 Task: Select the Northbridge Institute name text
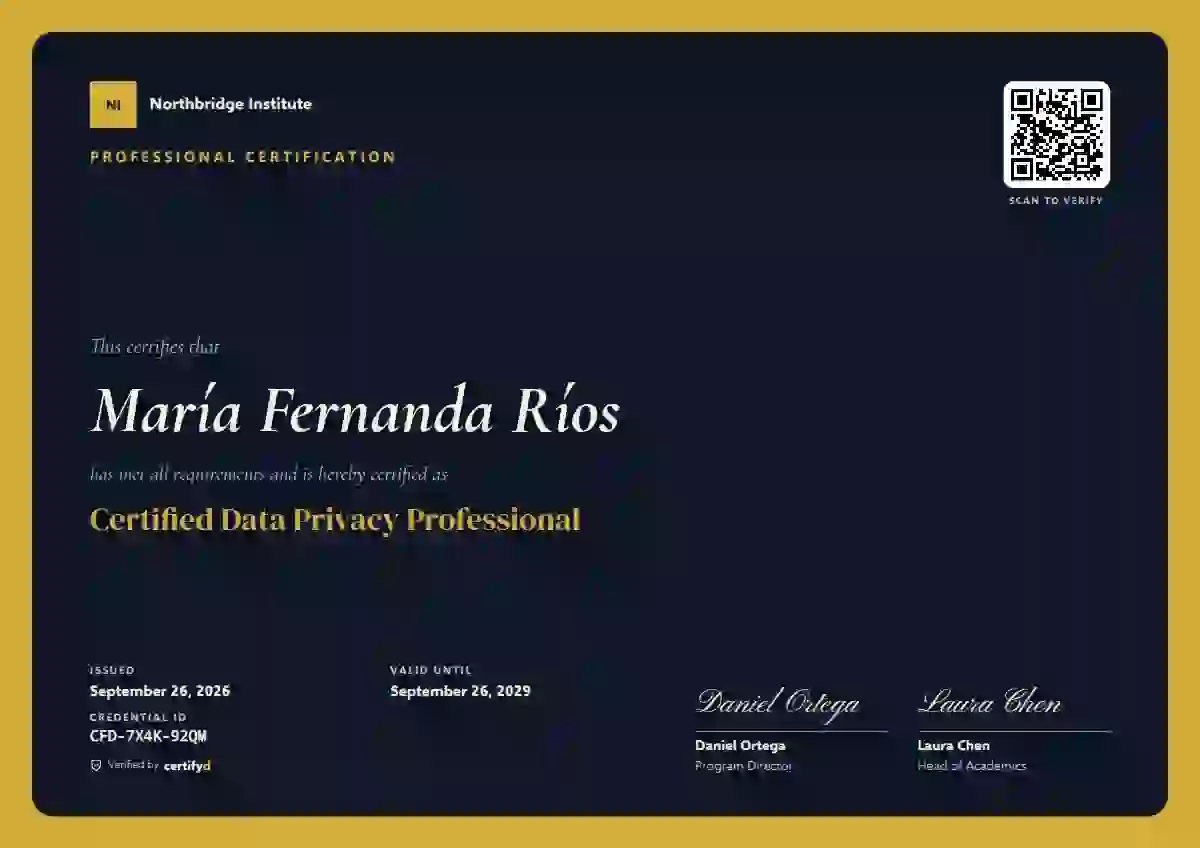click(230, 104)
